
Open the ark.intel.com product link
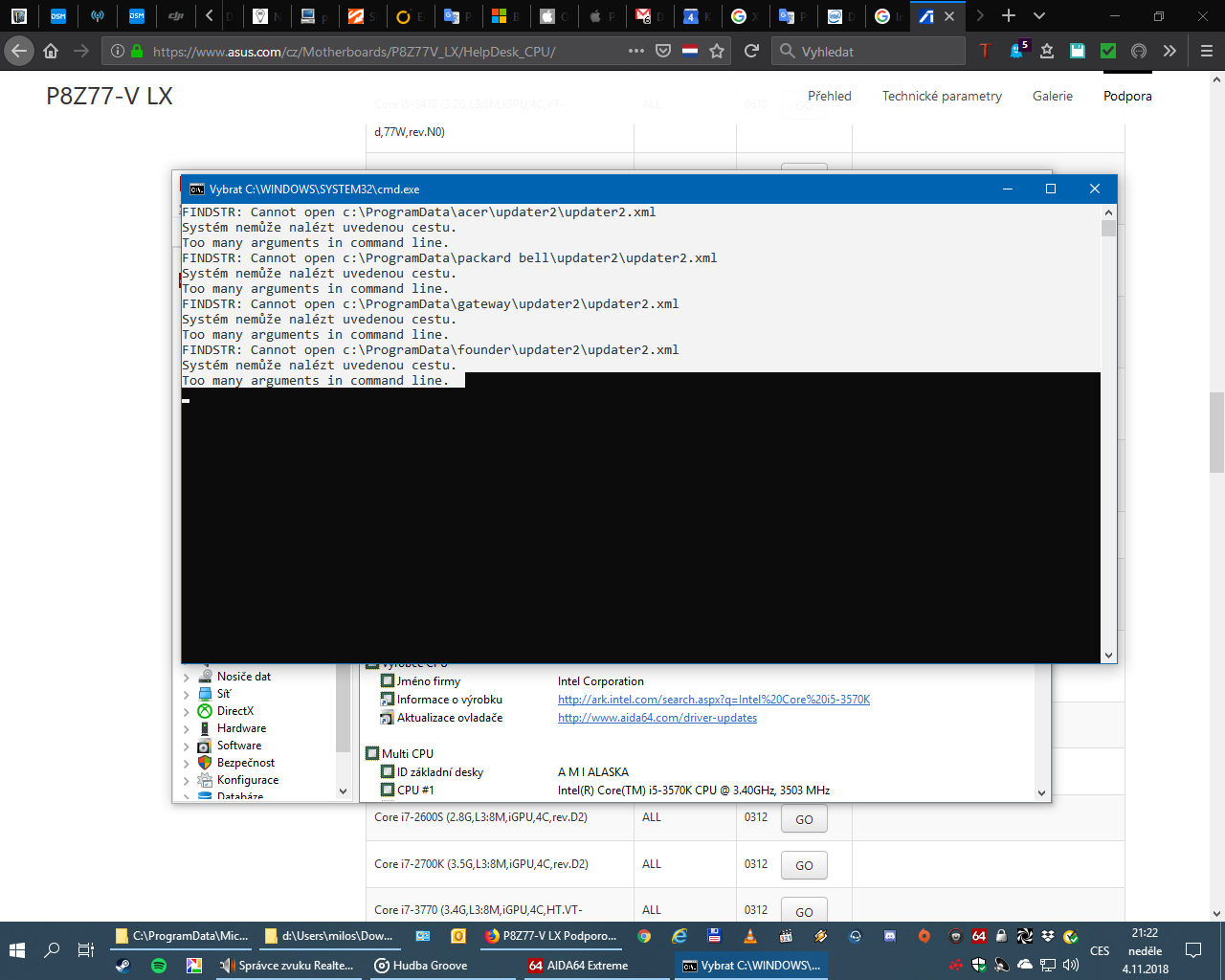tap(713, 700)
